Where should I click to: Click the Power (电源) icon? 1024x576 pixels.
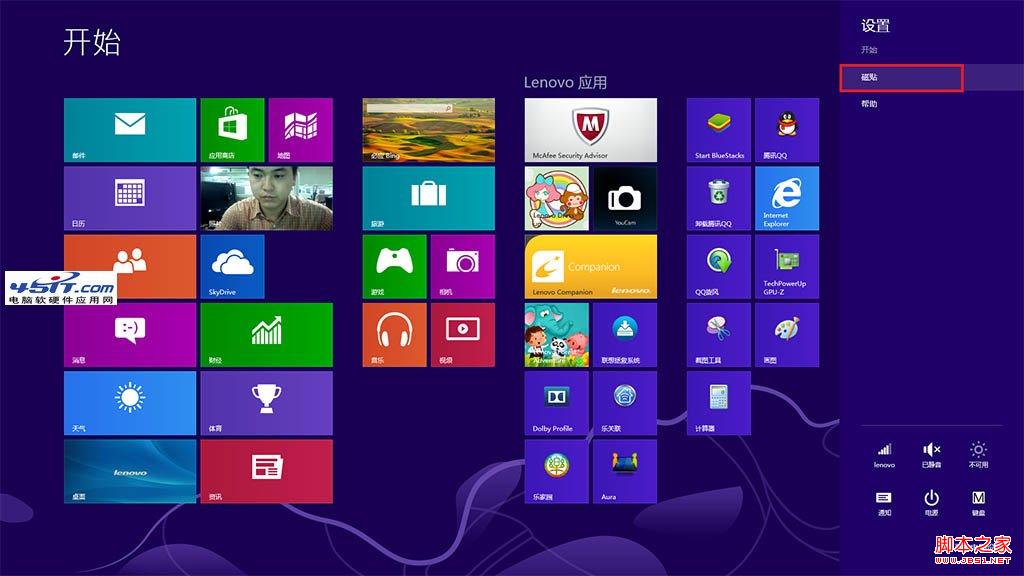(931, 503)
